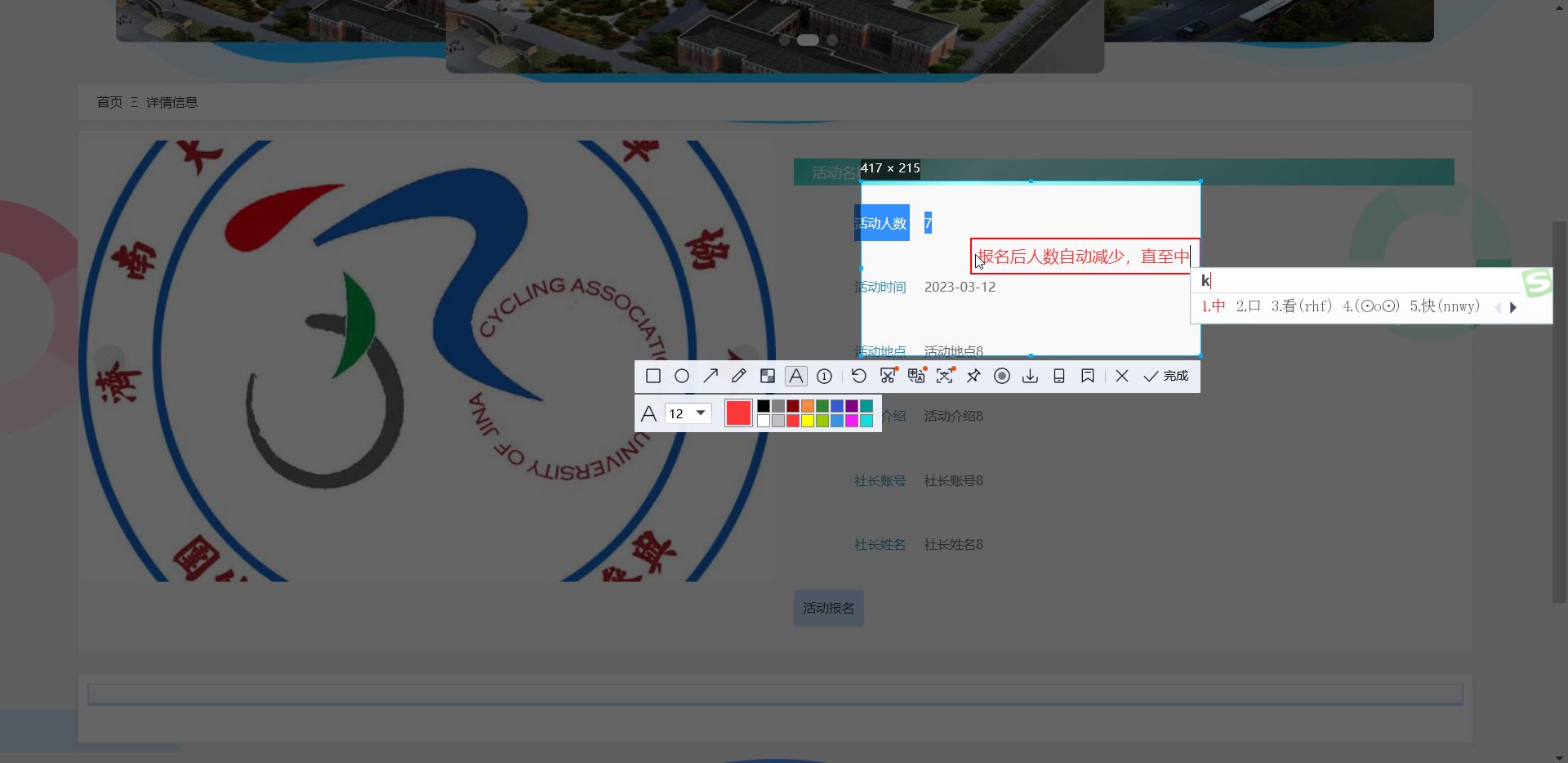Click the 417 × 215 selection size label
The image size is (1568, 763).
890,168
